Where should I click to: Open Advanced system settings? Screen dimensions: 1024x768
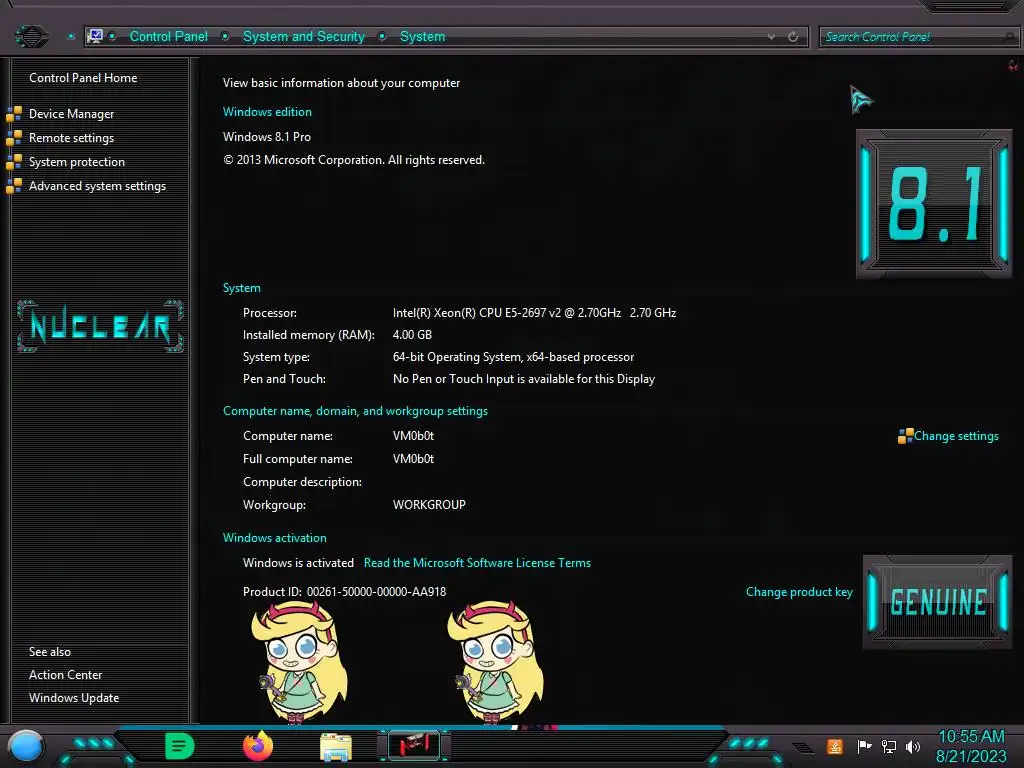[x=97, y=186]
